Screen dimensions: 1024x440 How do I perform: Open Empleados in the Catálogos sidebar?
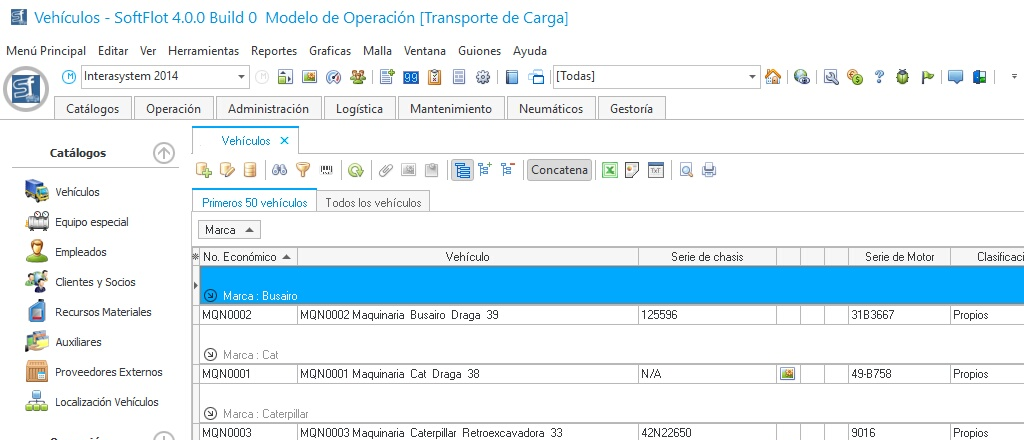click(x=80, y=252)
